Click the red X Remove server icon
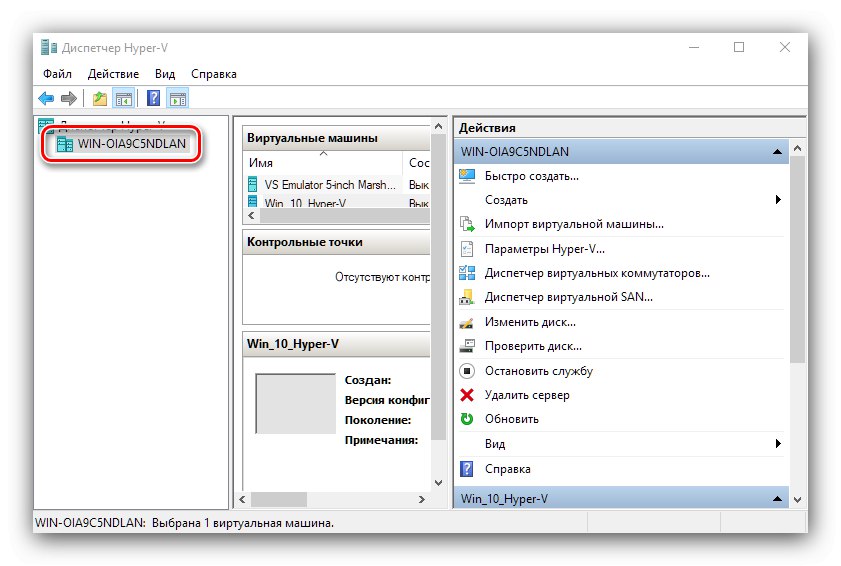This screenshot has height=566, width=841. click(467, 395)
